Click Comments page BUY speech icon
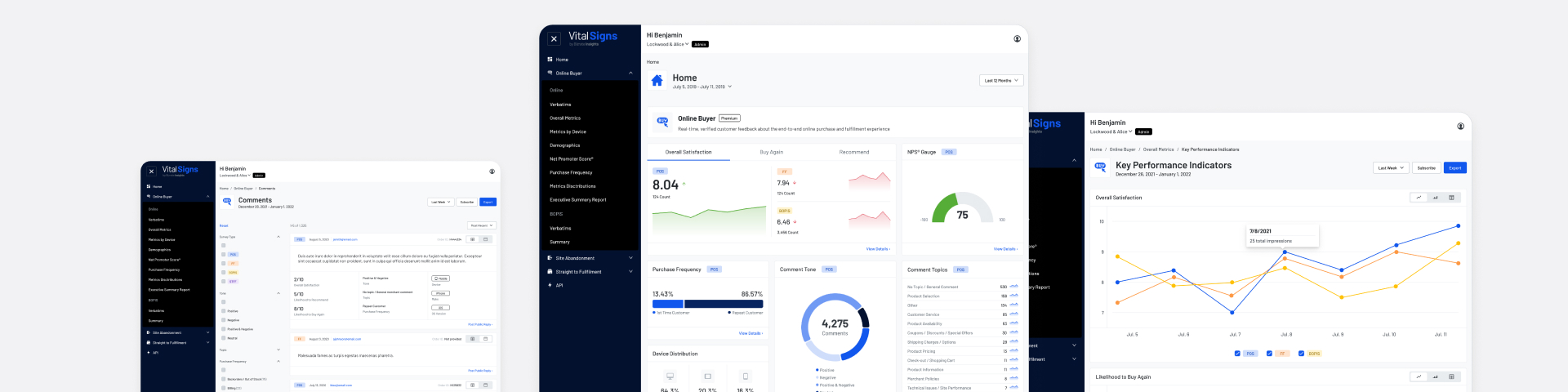 coord(227,201)
